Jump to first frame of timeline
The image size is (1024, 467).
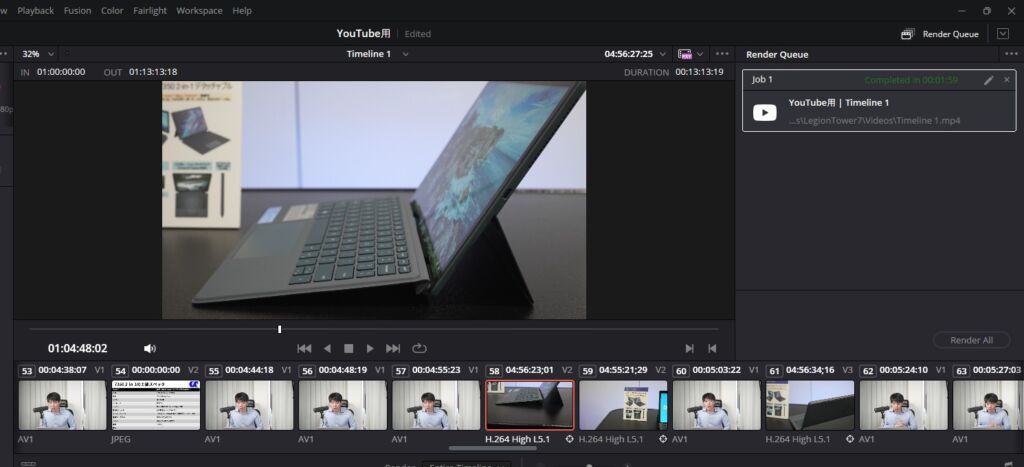(x=304, y=348)
